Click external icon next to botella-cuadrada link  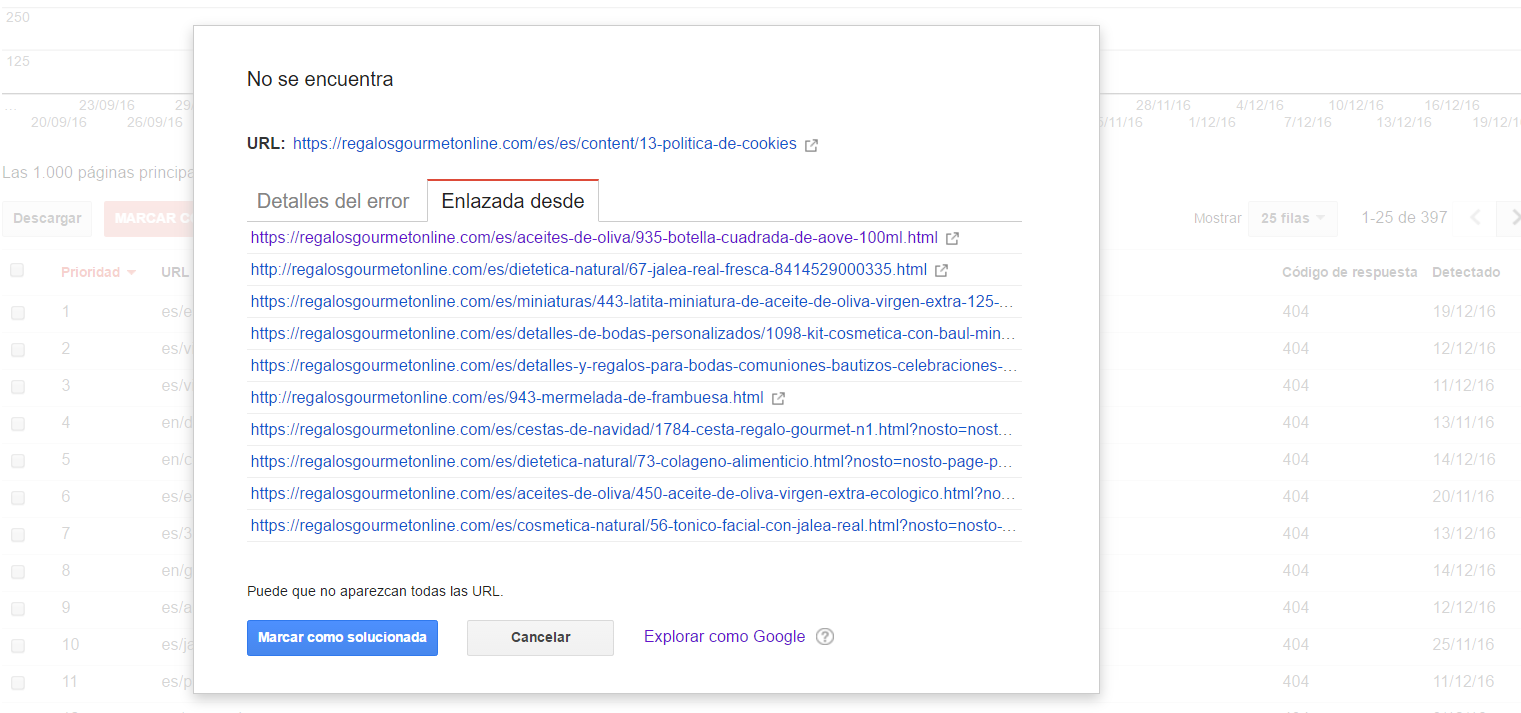pos(953,239)
